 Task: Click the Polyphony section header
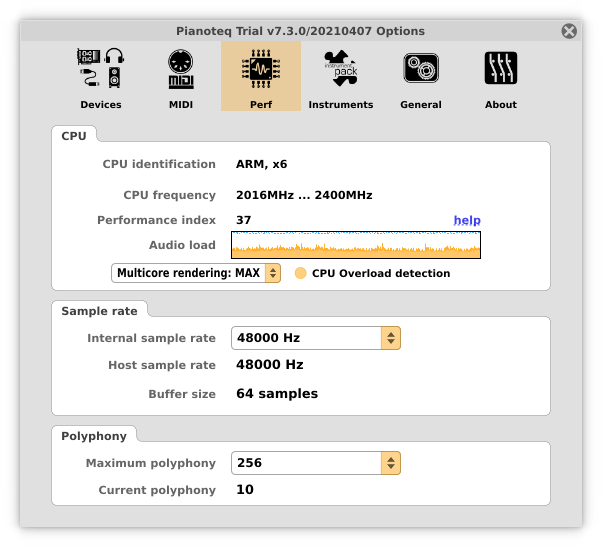pos(94,436)
